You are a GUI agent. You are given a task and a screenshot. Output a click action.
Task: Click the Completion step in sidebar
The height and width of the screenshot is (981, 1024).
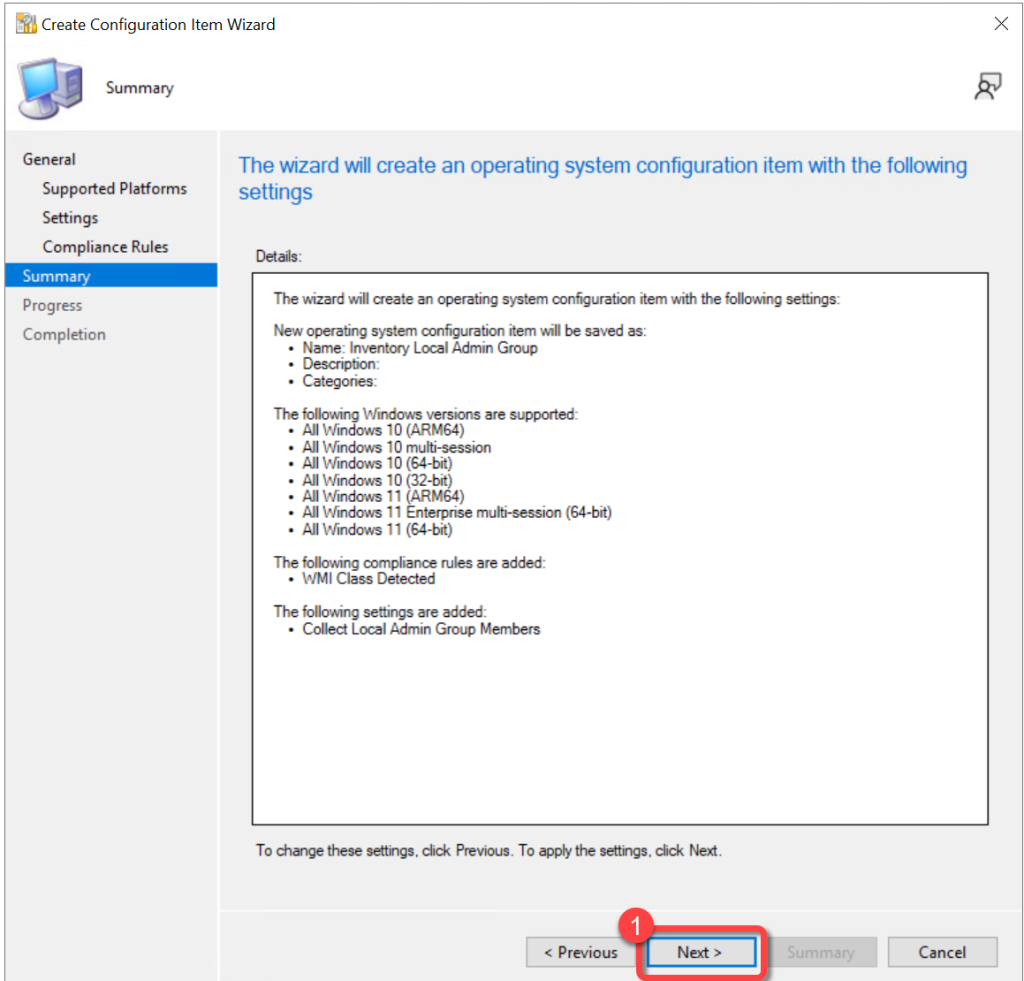(x=63, y=334)
